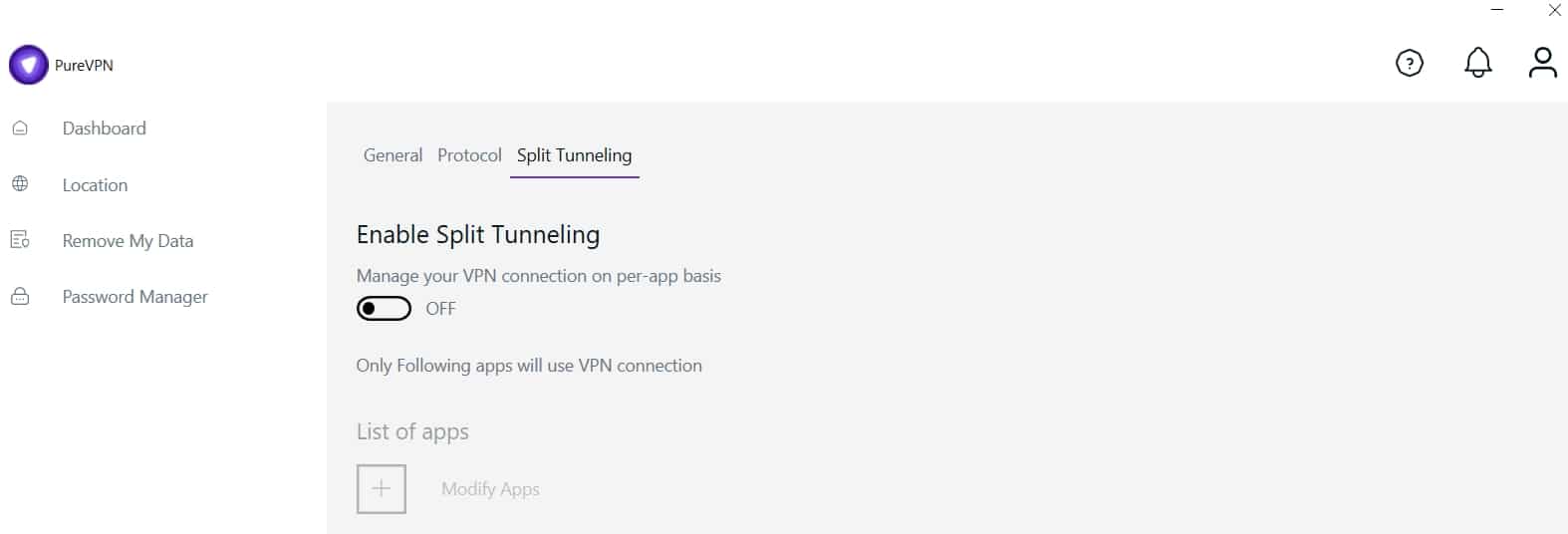
Task: Select the Split Tunneling tab
Action: (574, 155)
